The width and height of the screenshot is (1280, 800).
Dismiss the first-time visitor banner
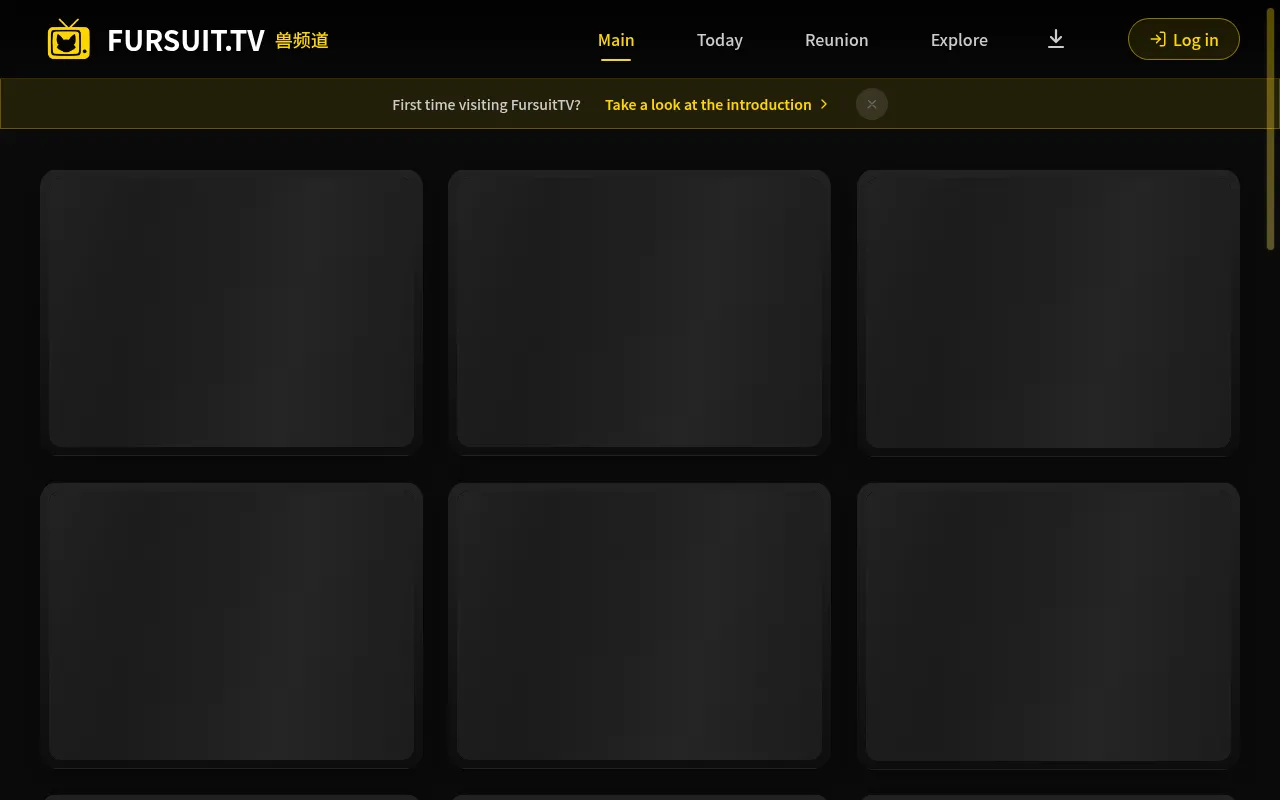pyautogui.click(x=872, y=104)
